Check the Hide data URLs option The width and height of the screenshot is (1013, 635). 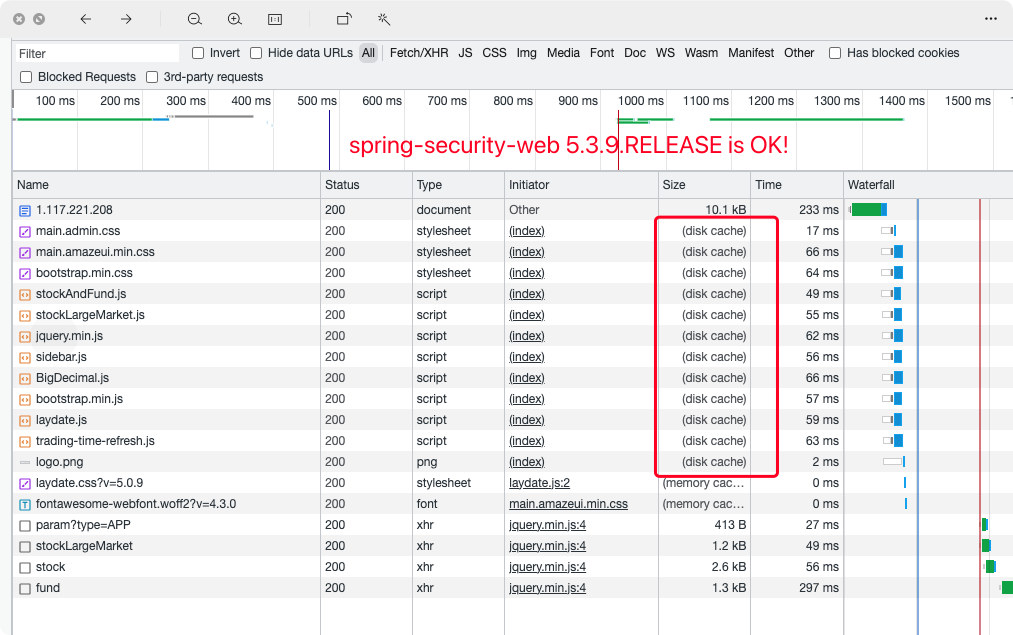pos(256,52)
